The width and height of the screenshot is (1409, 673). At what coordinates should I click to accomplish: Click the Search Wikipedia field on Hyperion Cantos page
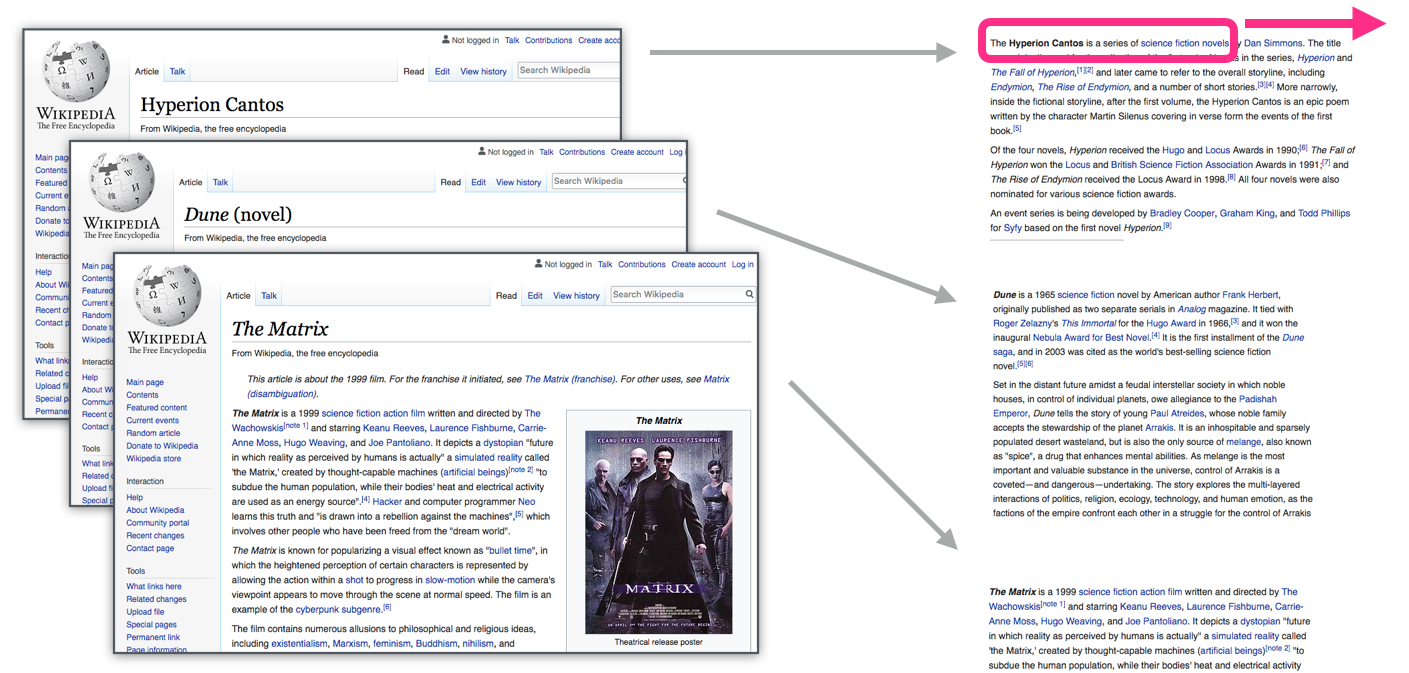pyautogui.click(x=567, y=71)
